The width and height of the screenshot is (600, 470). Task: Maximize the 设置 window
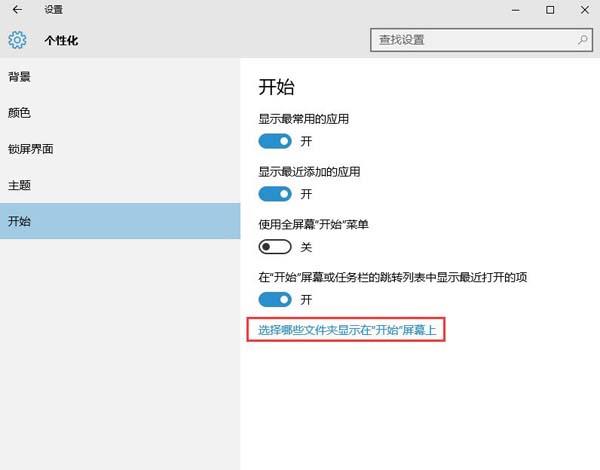click(x=550, y=10)
